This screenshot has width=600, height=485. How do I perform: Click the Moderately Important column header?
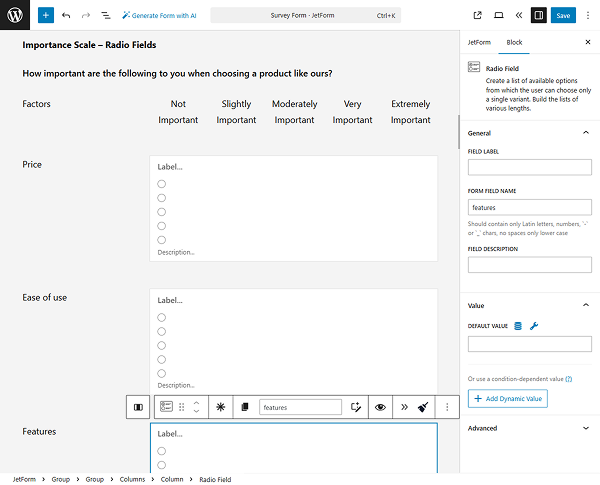[x=294, y=112]
